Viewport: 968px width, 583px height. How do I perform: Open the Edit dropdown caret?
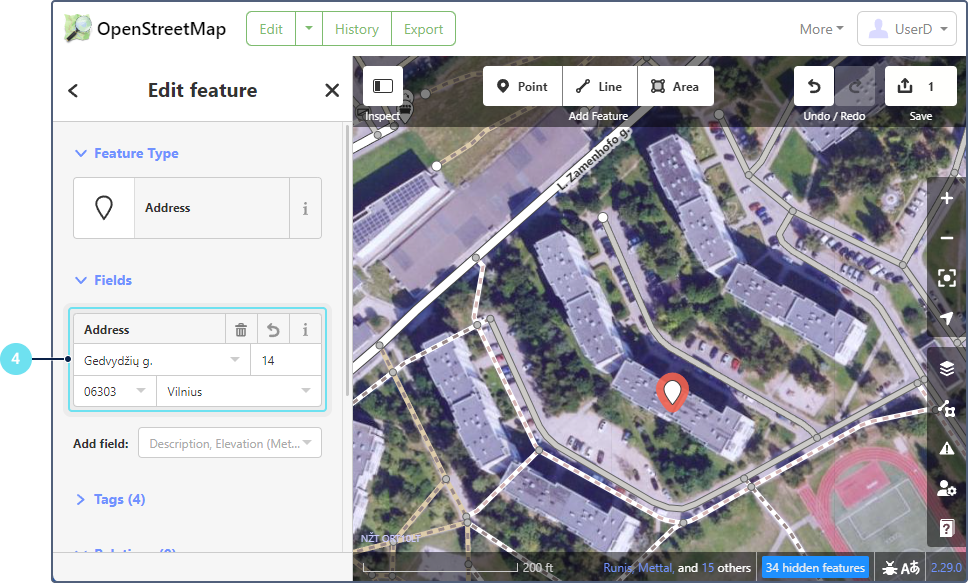309,29
